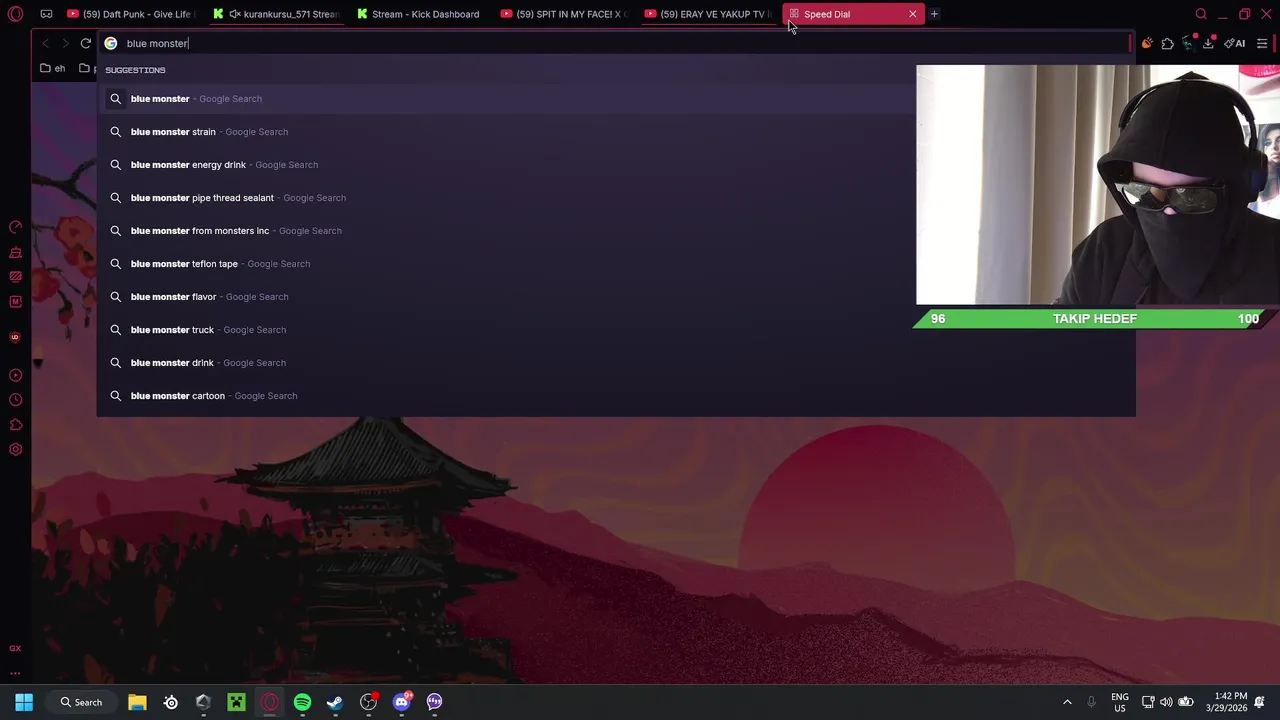1280x720 pixels.
Task: Switch to the muted kurankursu_571 Stream tab
Action: (x=276, y=14)
